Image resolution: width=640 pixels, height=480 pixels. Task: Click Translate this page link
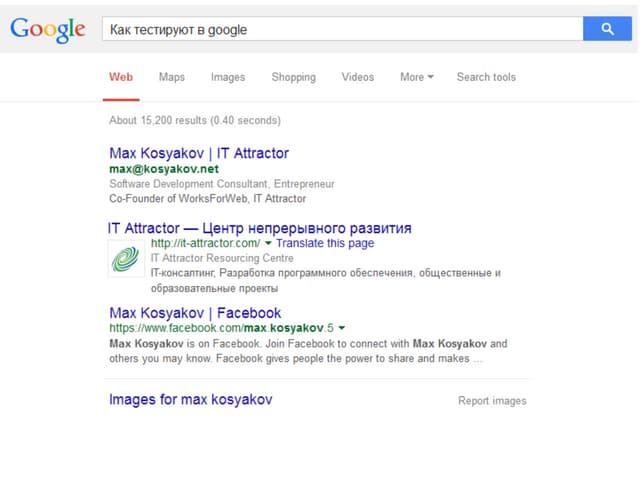point(325,243)
